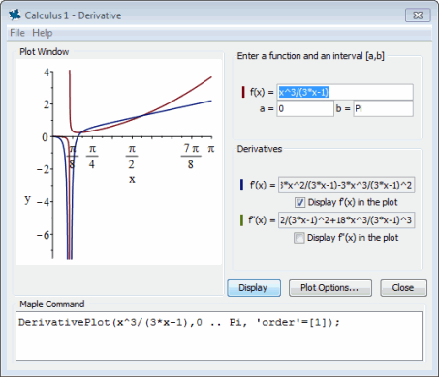Click the b = interval input field
Screen dimensions: 439x377
pos(383,109)
